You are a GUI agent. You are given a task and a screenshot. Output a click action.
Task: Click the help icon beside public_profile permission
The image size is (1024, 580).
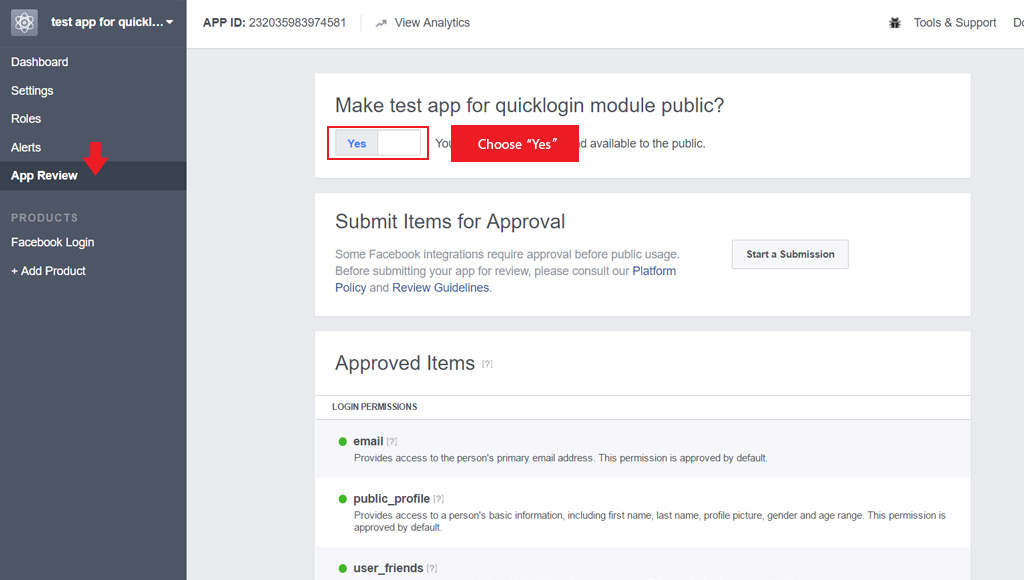click(439, 499)
